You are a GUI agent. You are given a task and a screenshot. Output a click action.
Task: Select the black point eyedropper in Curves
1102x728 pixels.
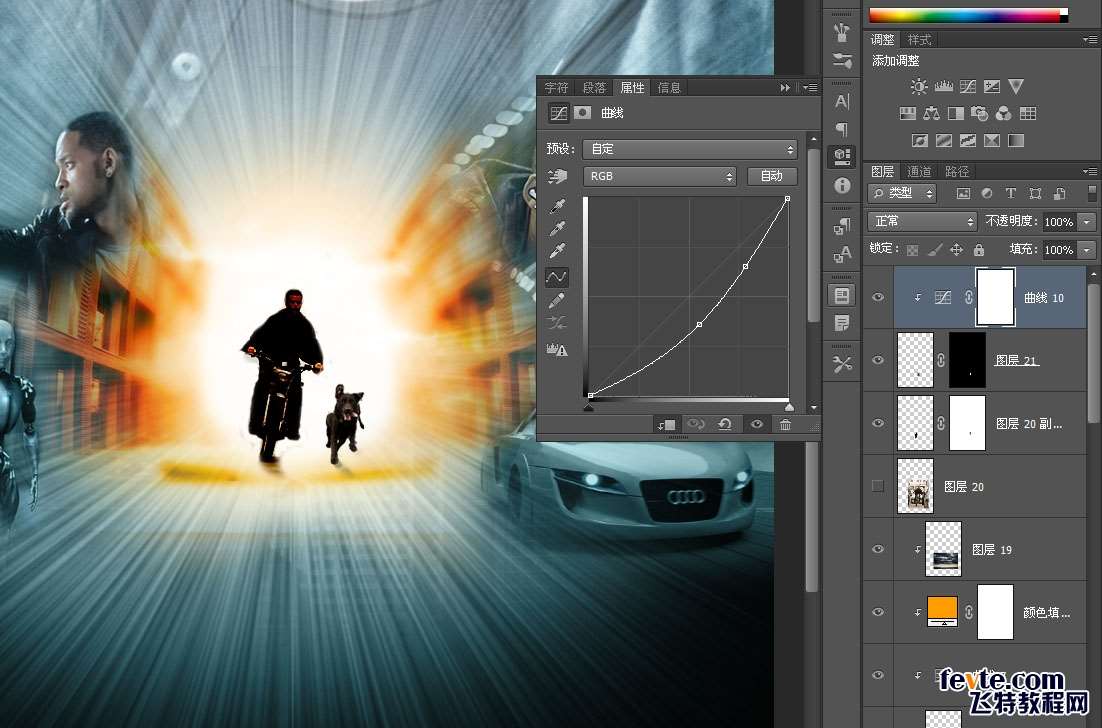pyautogui.click(x=557, y=206)
